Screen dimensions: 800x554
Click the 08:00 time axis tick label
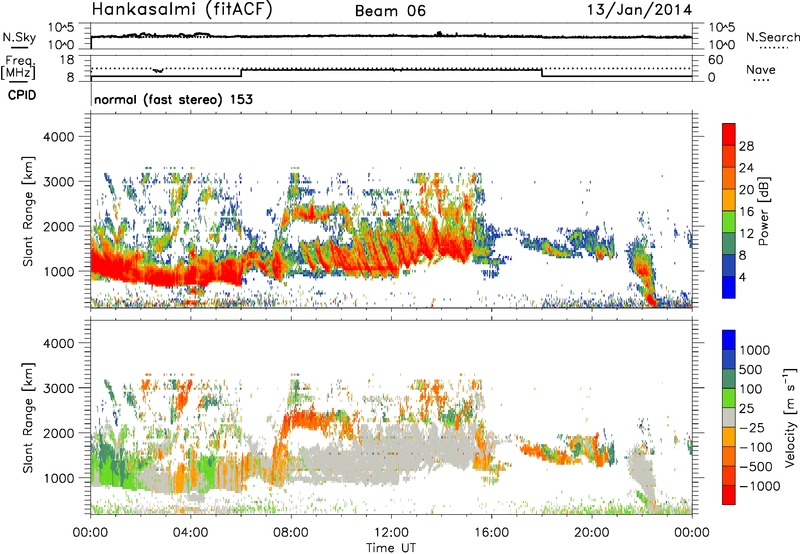(x=291, y=533)
